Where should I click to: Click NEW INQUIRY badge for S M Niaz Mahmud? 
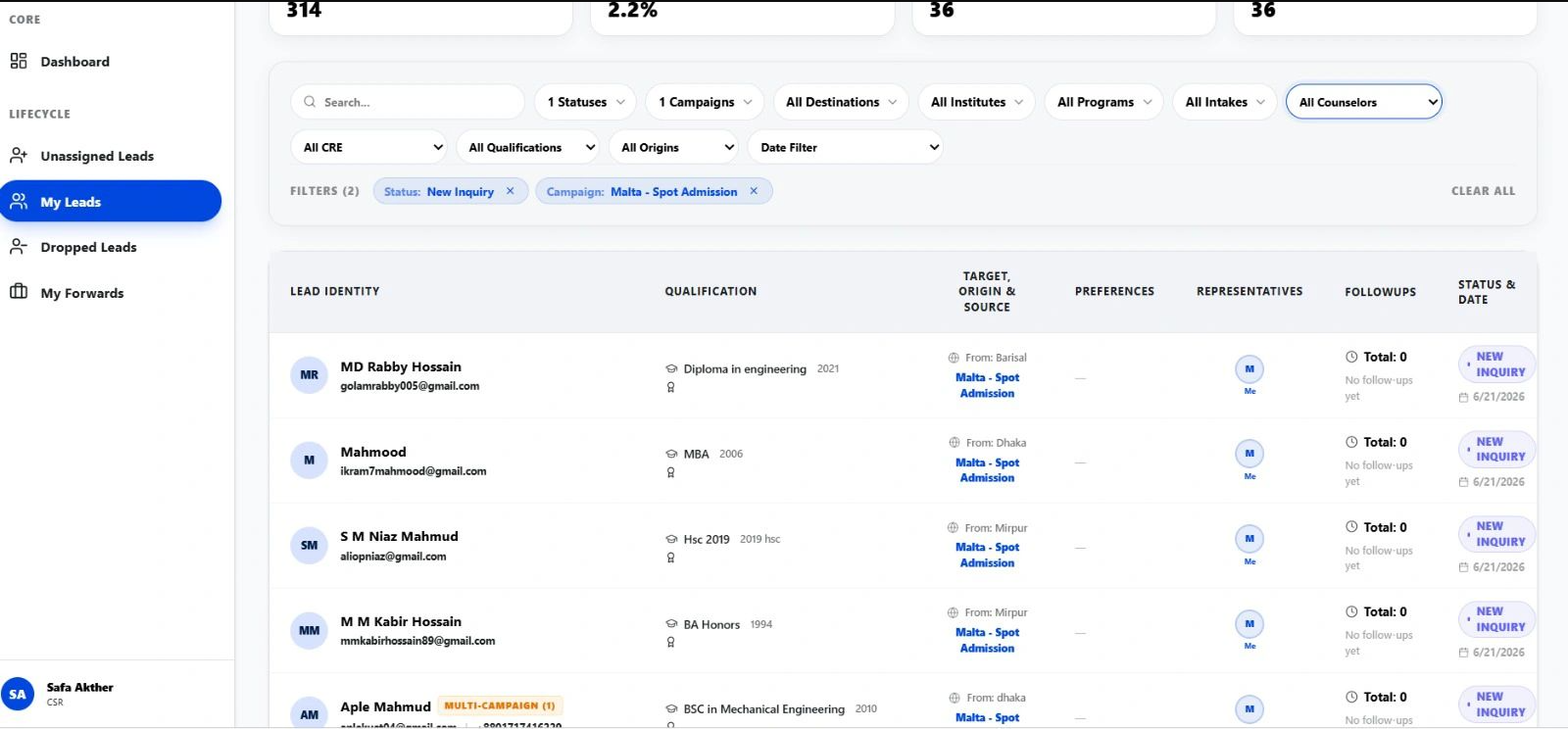coord(1495,534)
